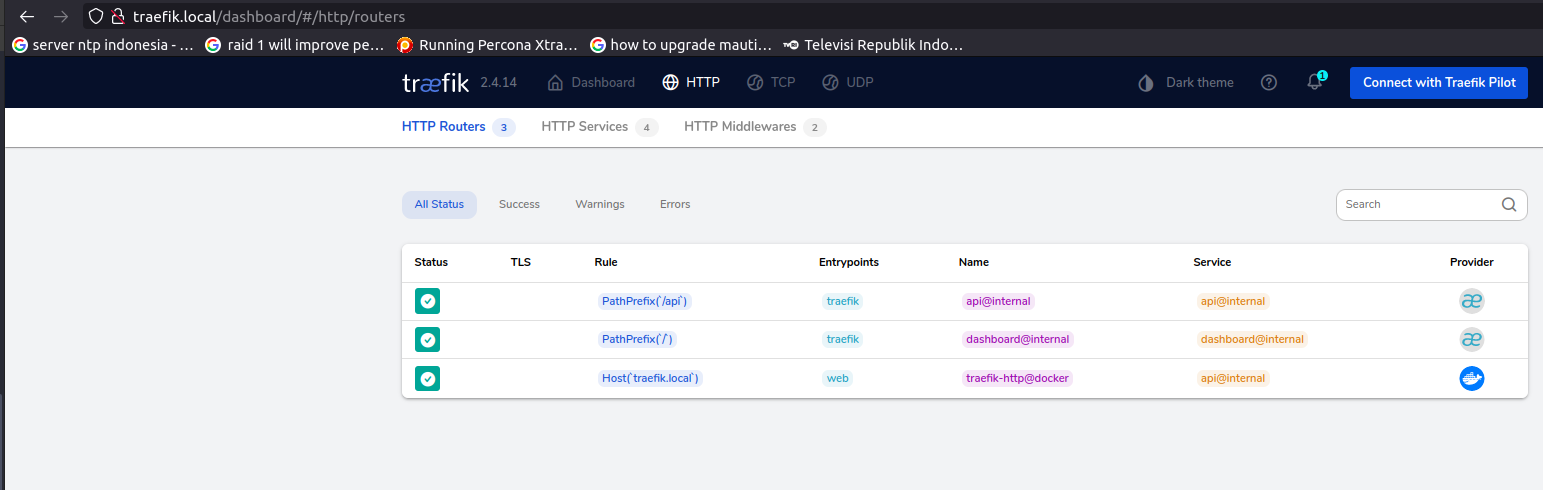Screen dimensions: 1543x490
Task: Click the Rule column header
Action: coord(606,262)
